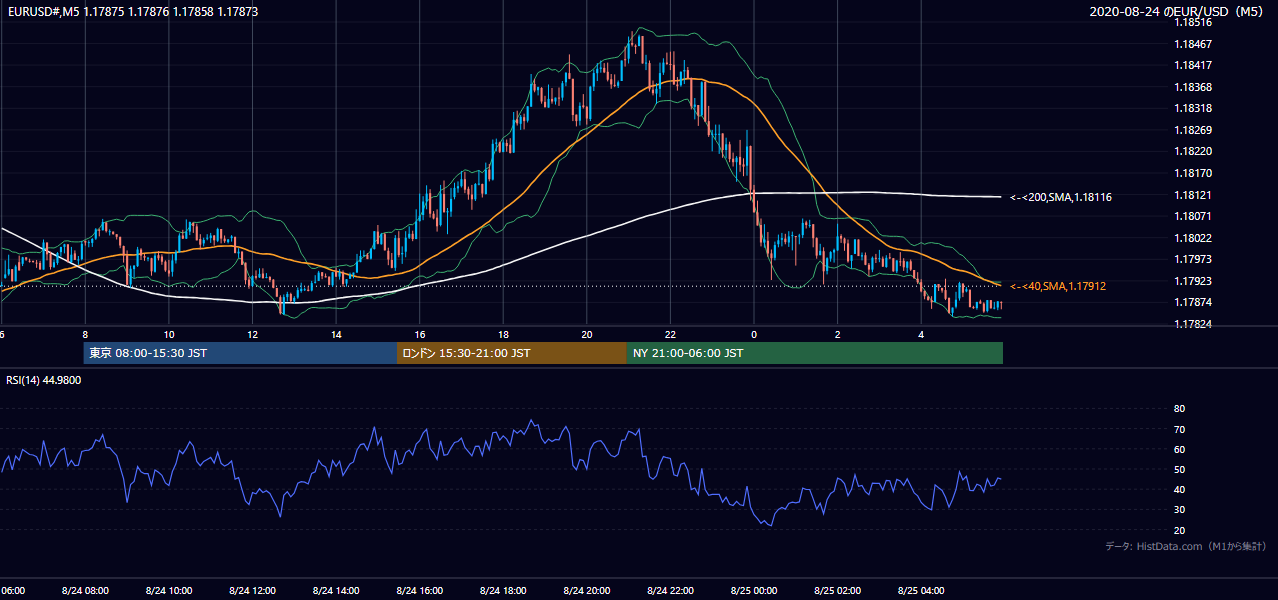Click RSI axis level 70

[1179, 429]
